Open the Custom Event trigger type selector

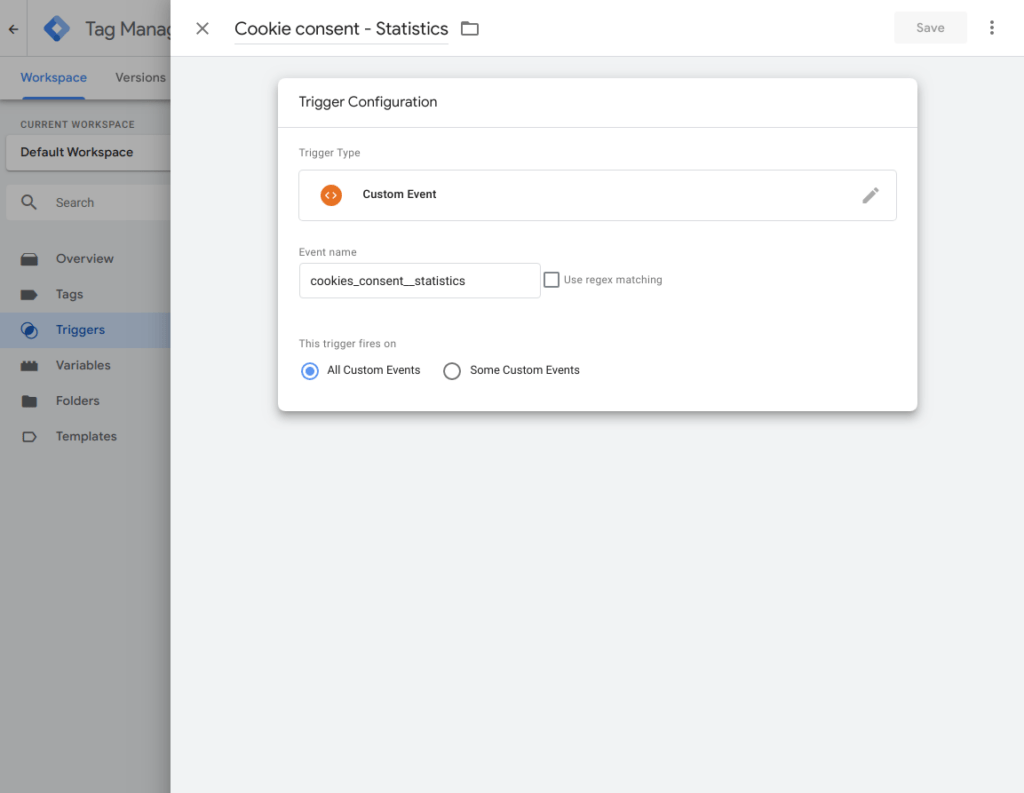[x=596, y=195]
